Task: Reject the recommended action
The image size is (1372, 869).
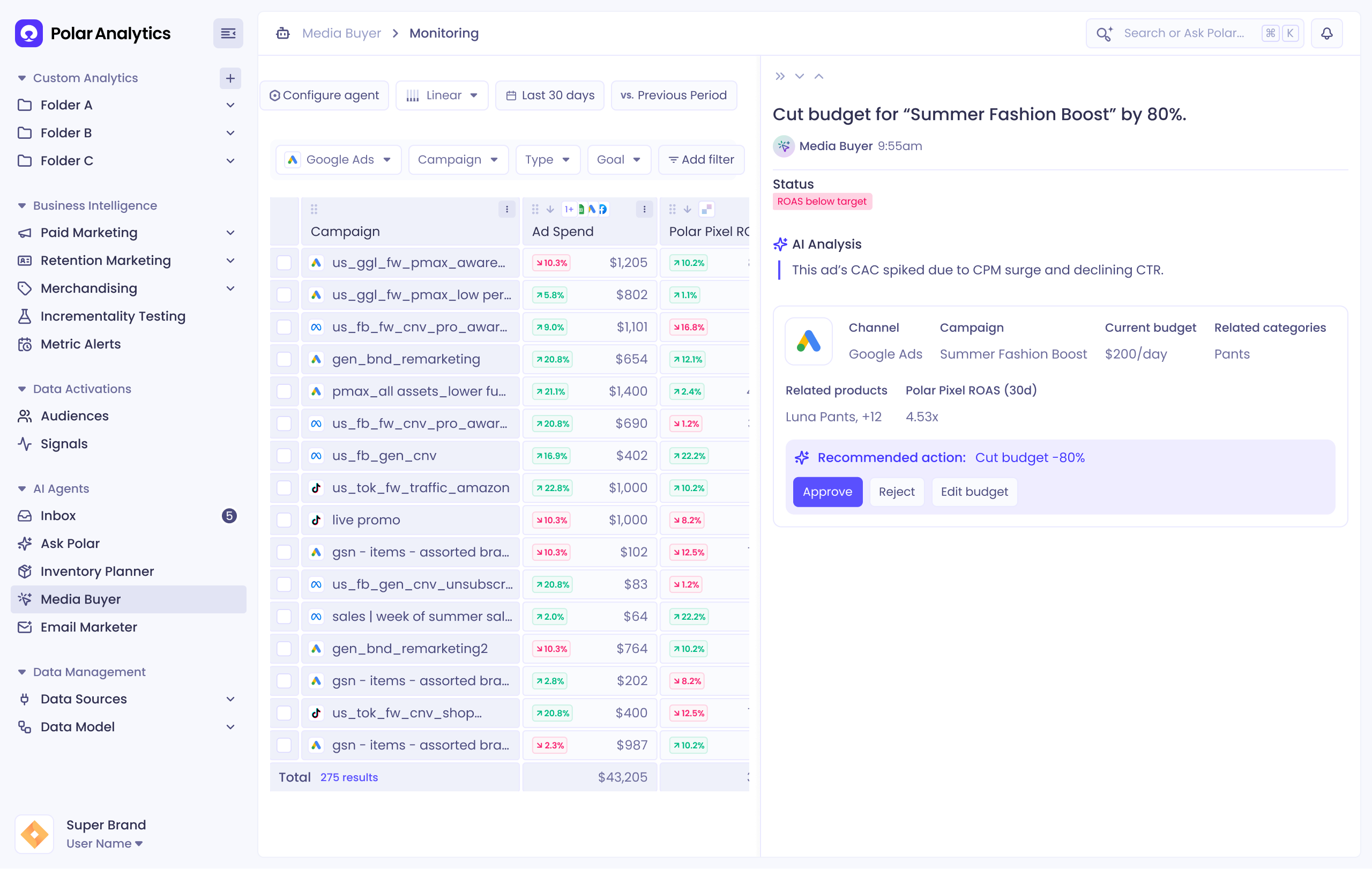Action: [x=896, y=492]
